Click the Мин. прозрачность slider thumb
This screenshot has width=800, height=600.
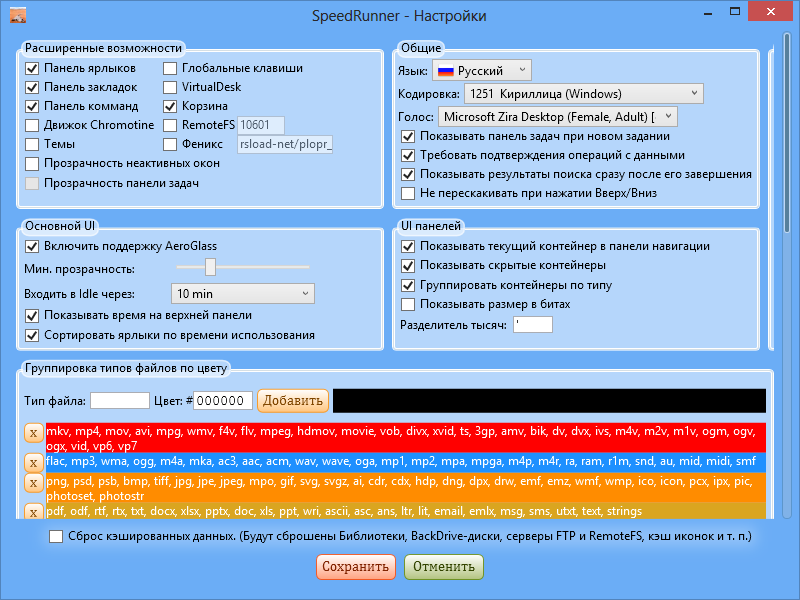pos(210,266)
